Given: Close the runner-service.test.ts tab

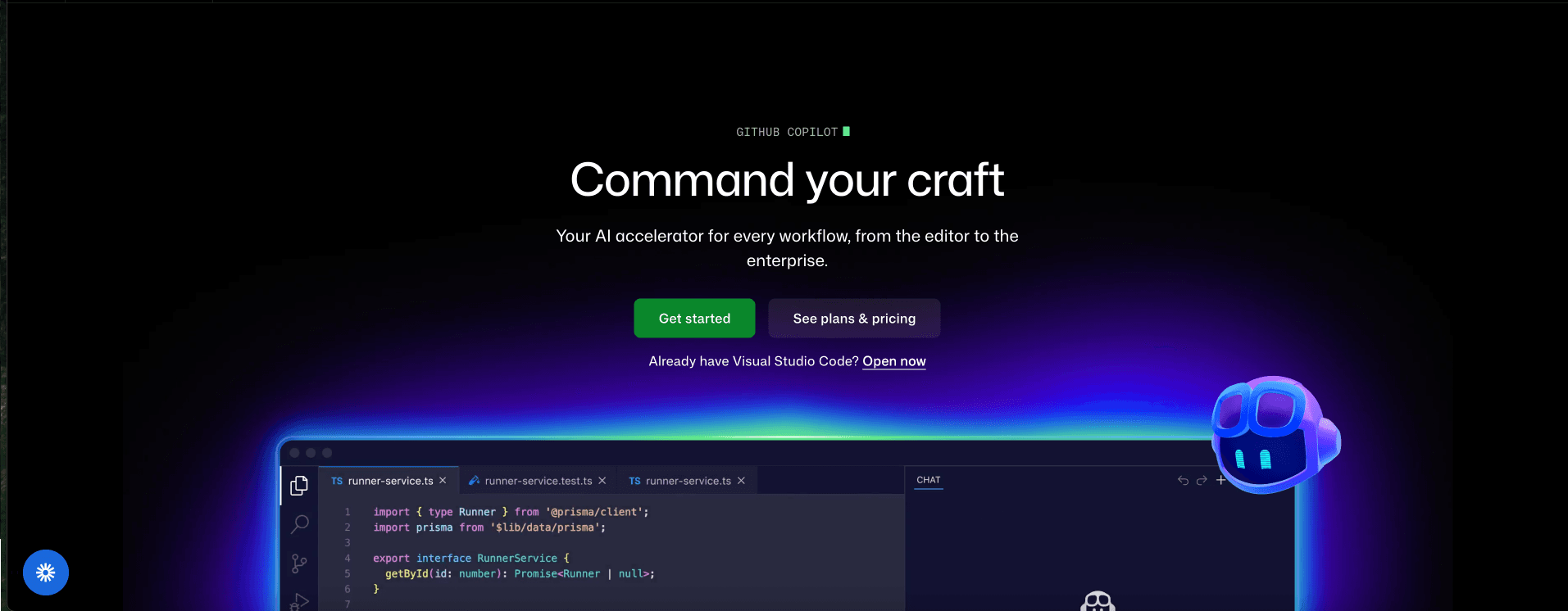Looking at the screenshot, I should (x=602, y=481).
